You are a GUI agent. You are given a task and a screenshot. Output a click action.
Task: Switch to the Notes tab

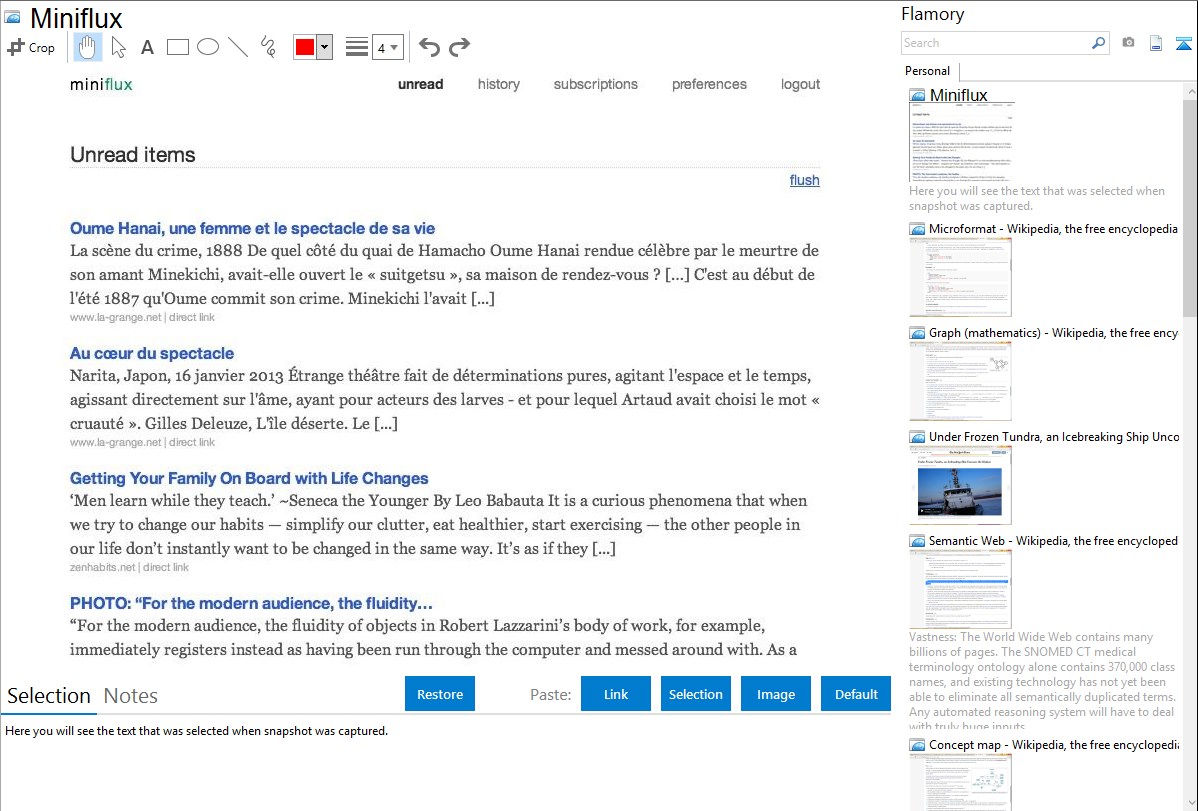click(131, 696)
